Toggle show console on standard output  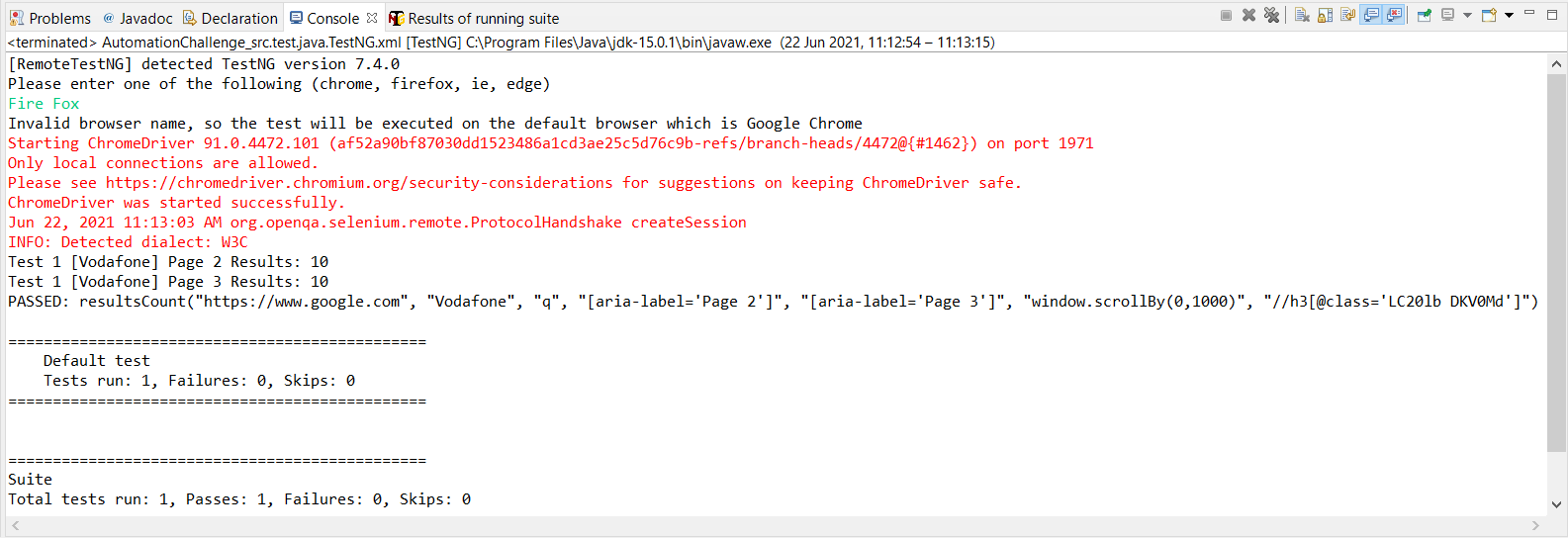1371,15
